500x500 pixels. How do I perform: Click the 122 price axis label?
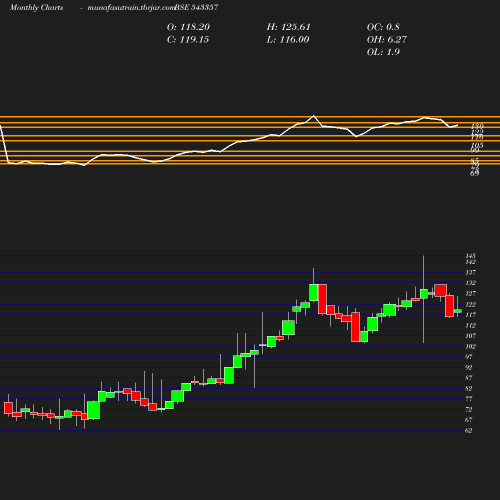pyautogui.click(x=471, y=304)
